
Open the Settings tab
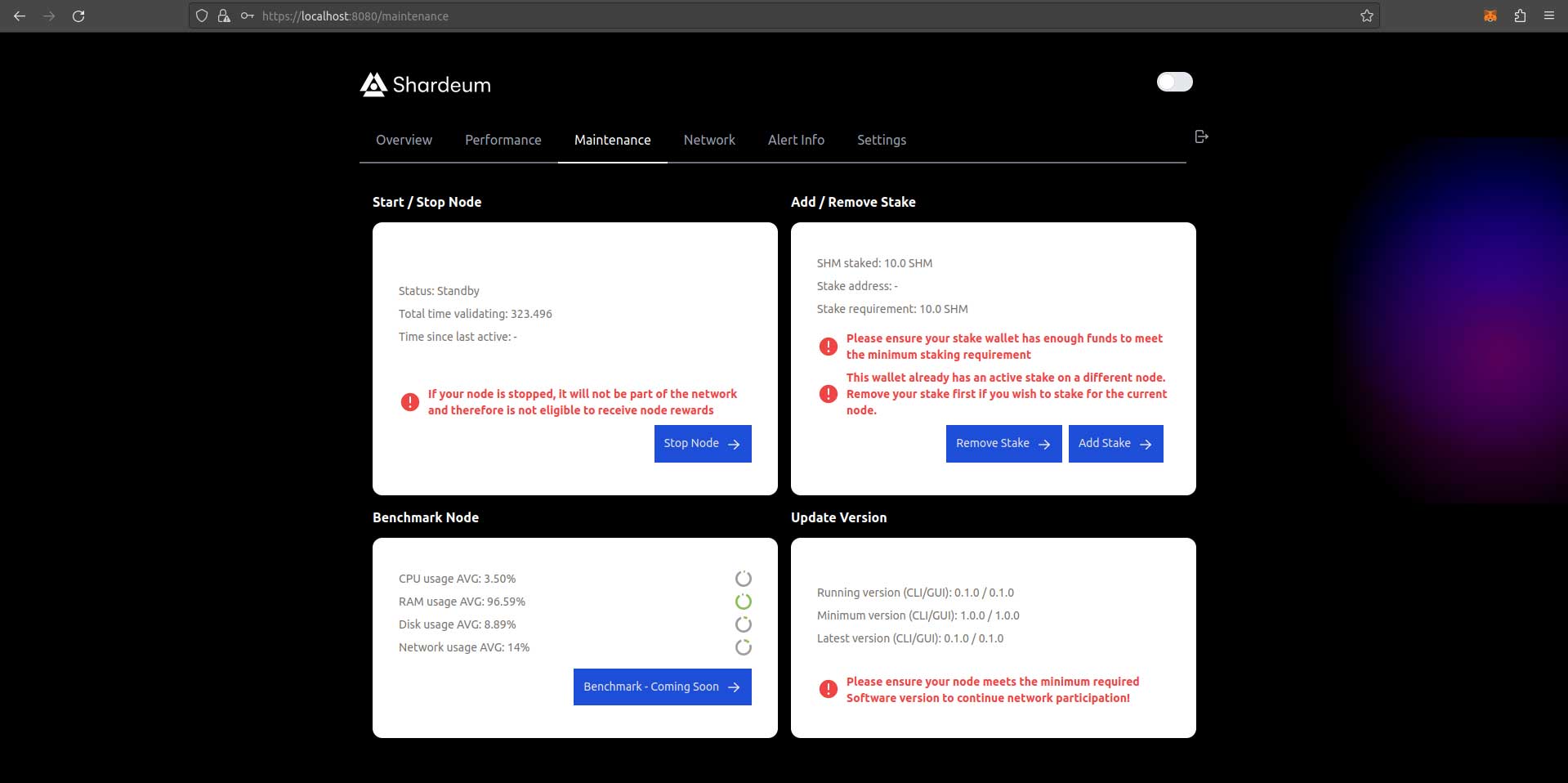coord(882,140)
